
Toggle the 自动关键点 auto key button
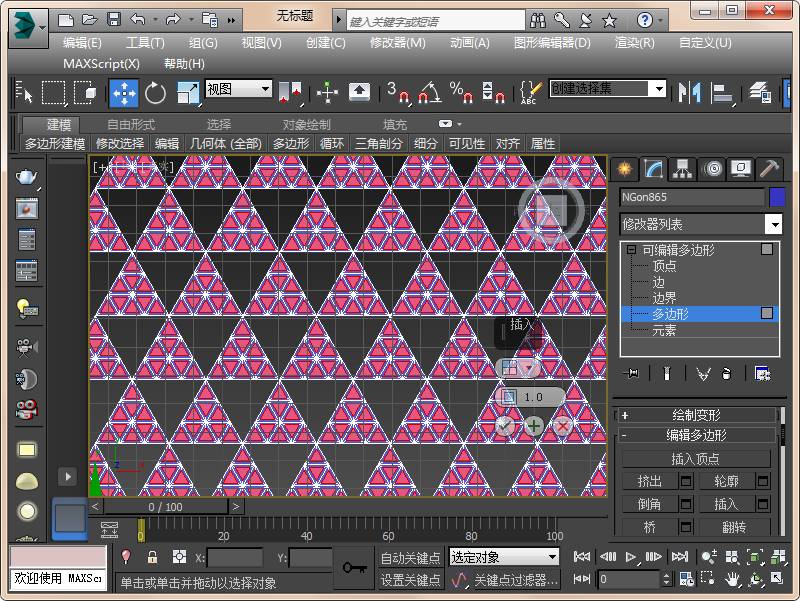coord(410,558)
